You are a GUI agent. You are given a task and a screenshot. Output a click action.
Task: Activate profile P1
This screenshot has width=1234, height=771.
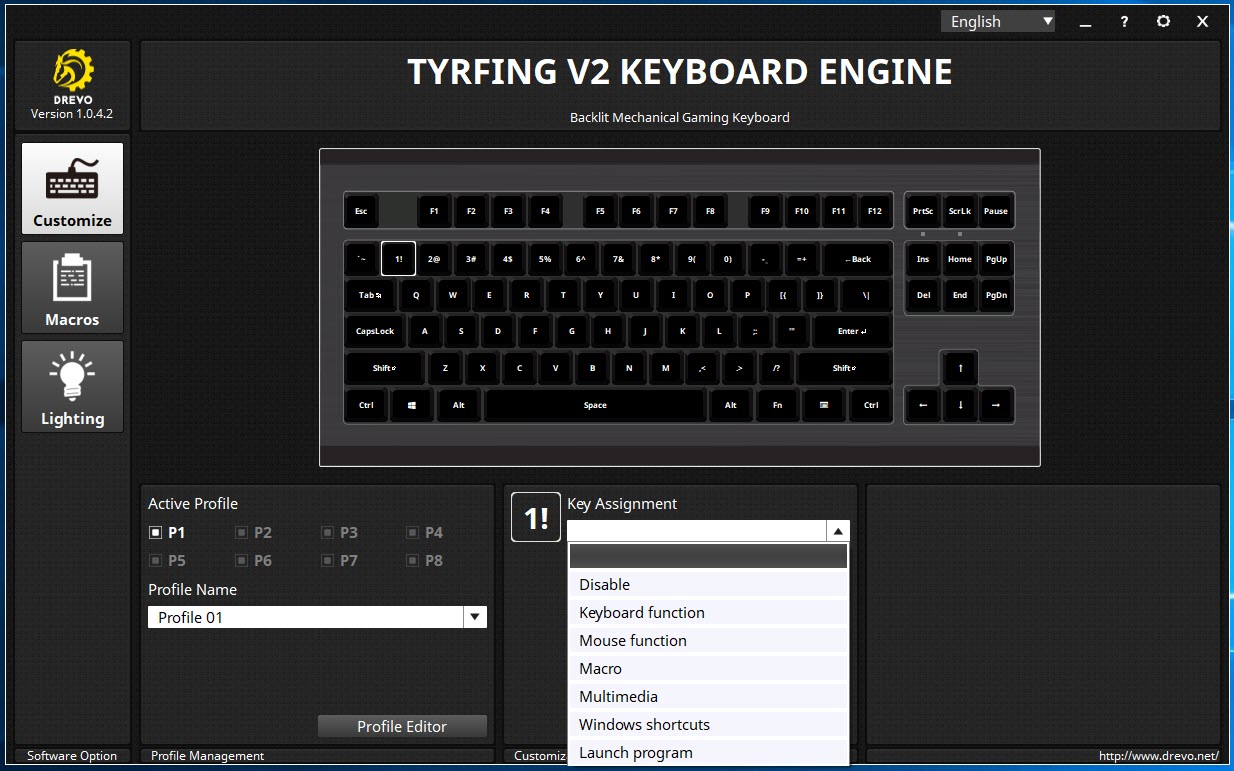pyautogui.click(x=166, y=533)
